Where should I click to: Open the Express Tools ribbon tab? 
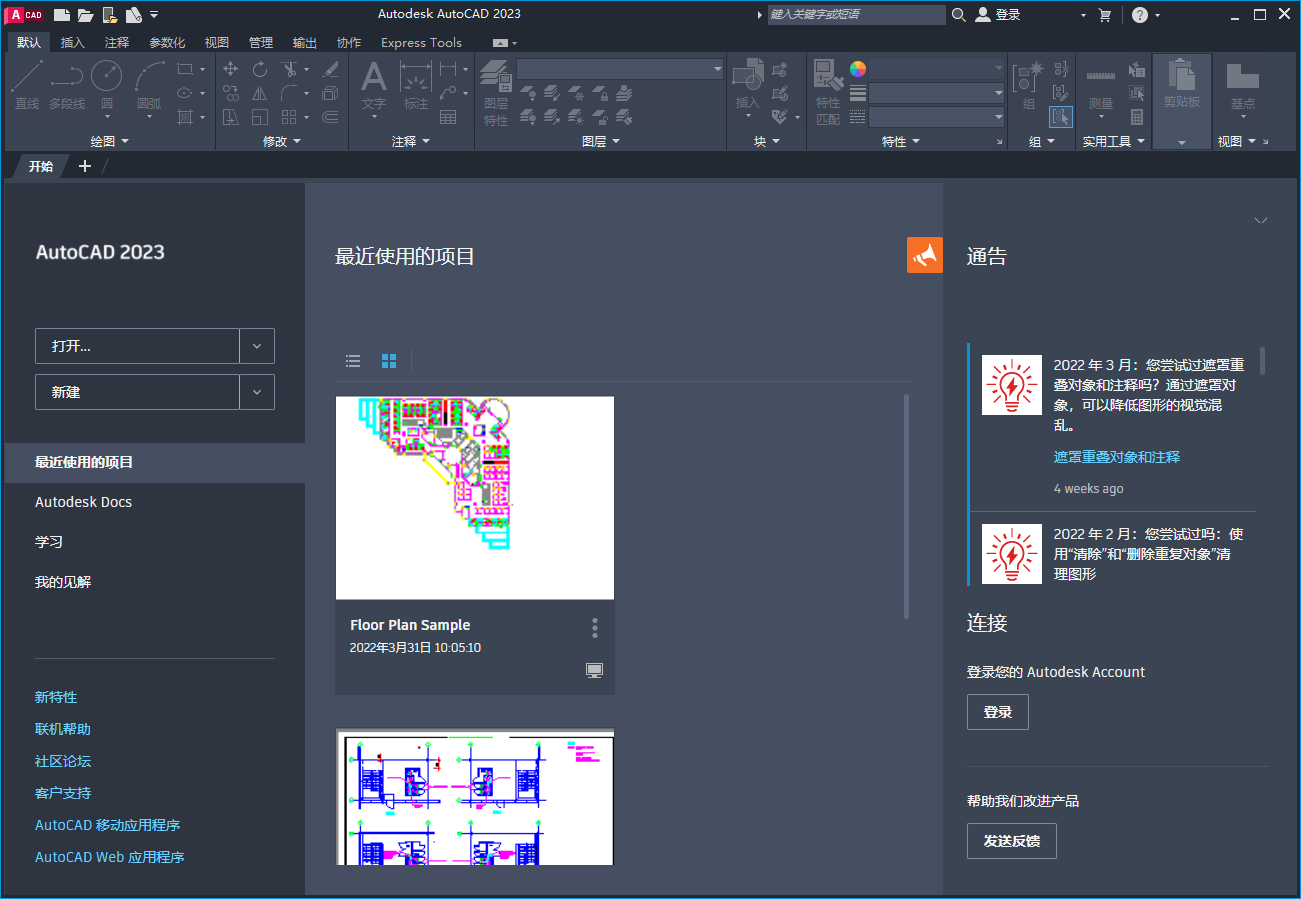tap(420, 42)
